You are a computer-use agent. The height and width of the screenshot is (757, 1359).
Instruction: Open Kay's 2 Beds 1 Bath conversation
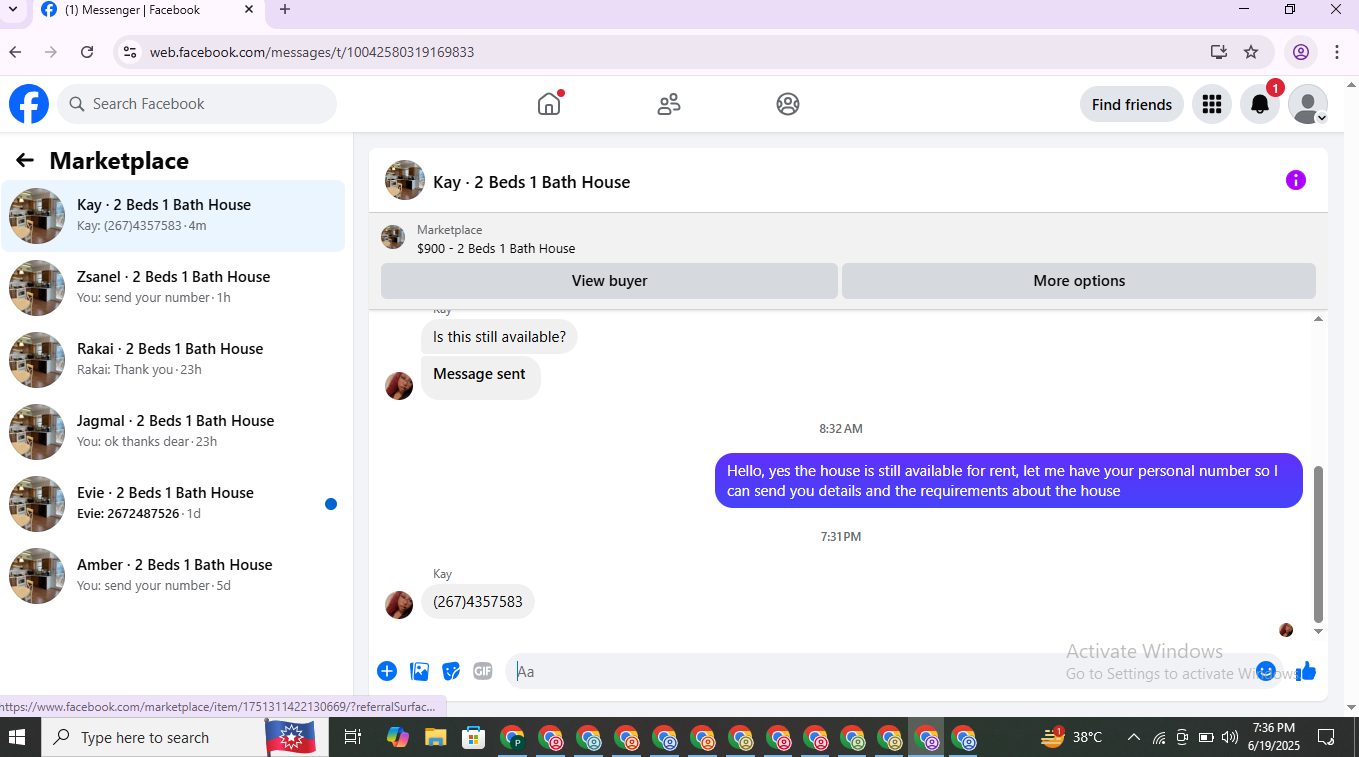173,216
